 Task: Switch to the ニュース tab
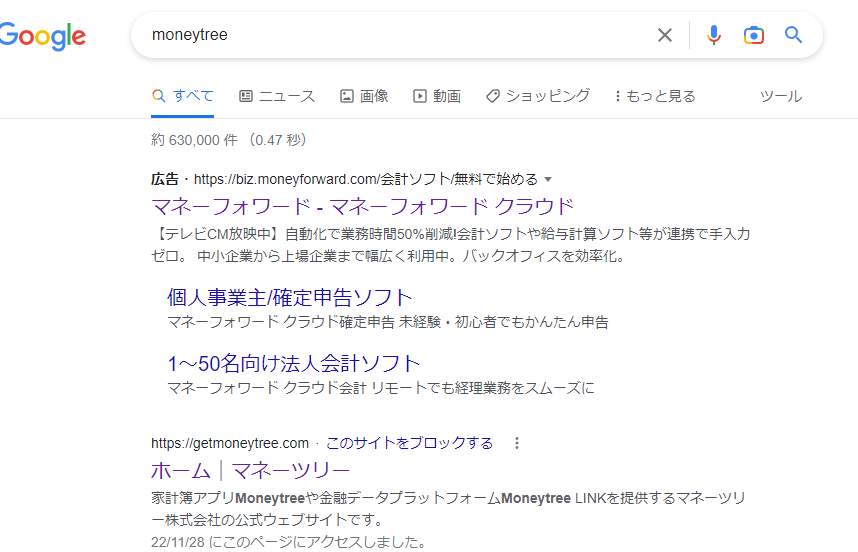(277, 96)
